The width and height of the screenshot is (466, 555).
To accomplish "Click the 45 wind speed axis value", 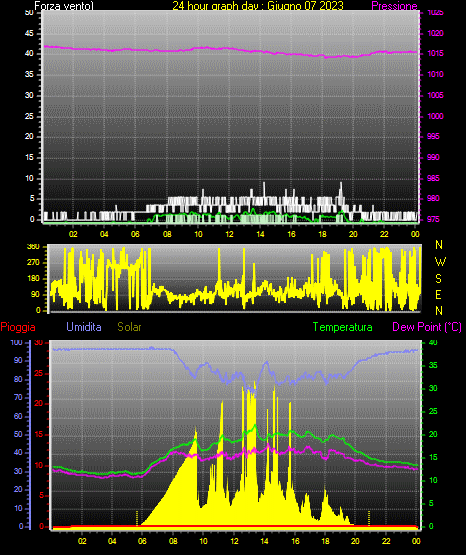I will pyautogui.click(x=29, y=33).
